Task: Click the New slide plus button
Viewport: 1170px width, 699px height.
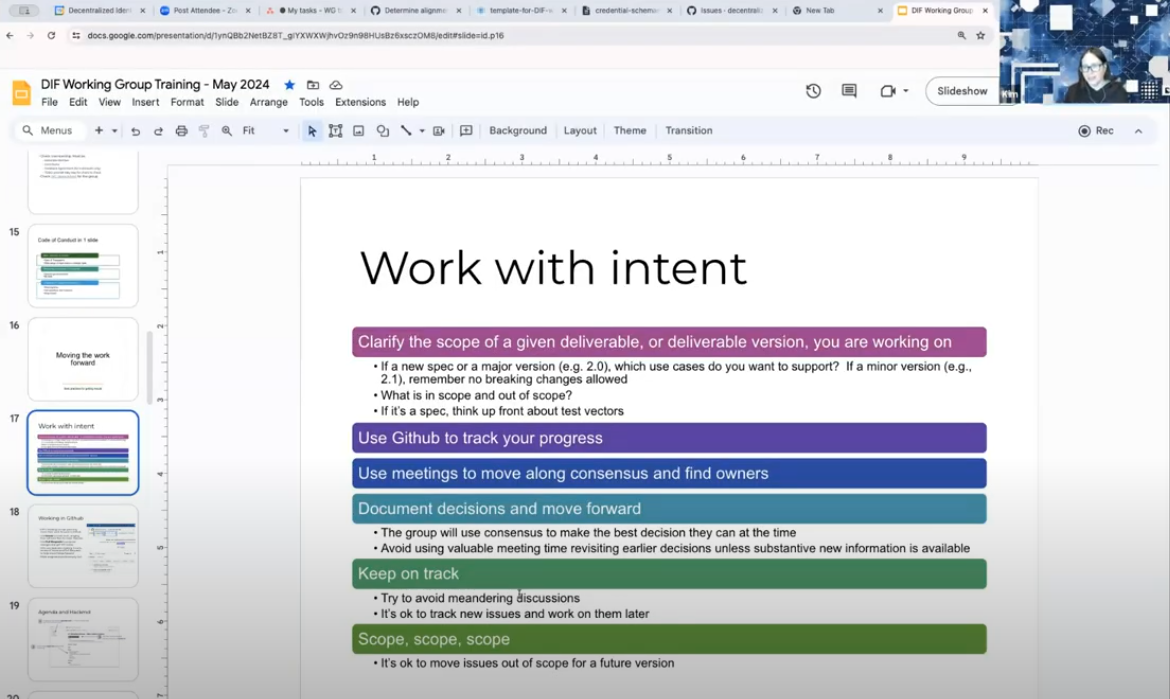Action: (x=98, y=131)
